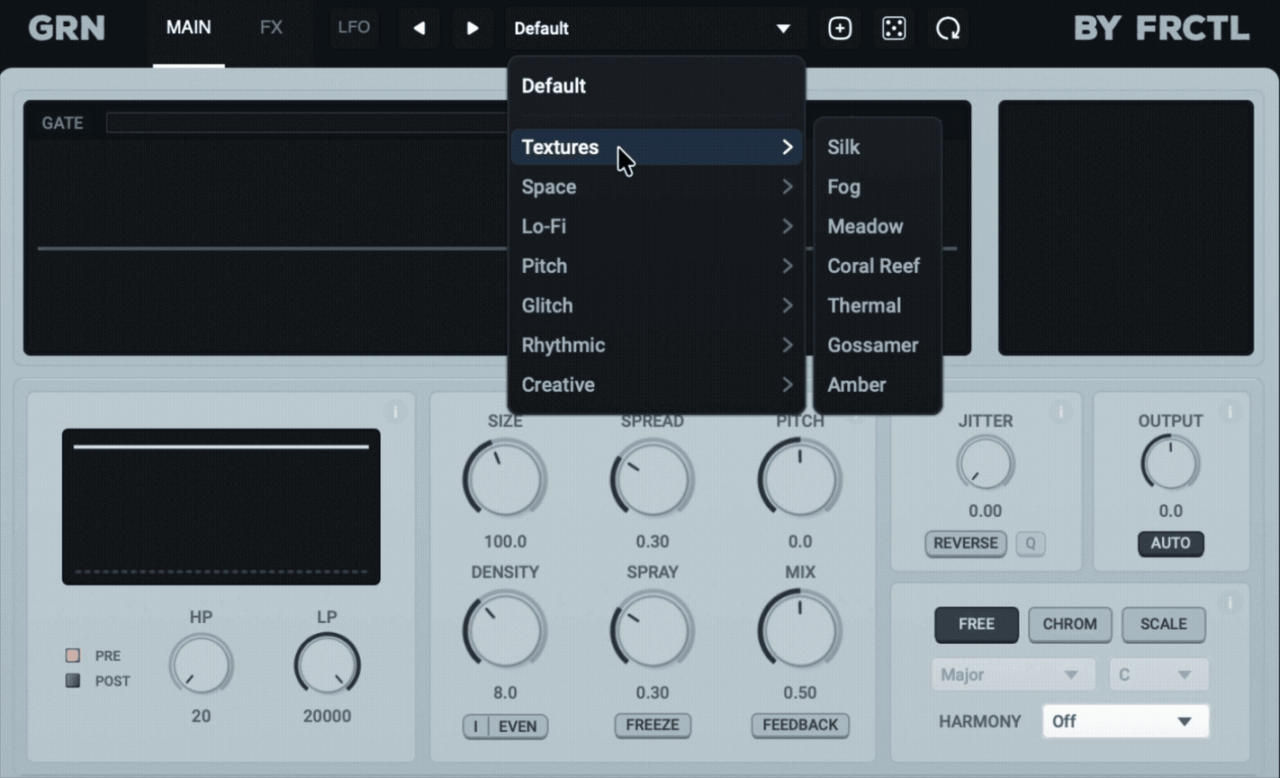Viewport: 1280px width, 778px height.
Task: Click the previous preset arrow
Action: 419,28
